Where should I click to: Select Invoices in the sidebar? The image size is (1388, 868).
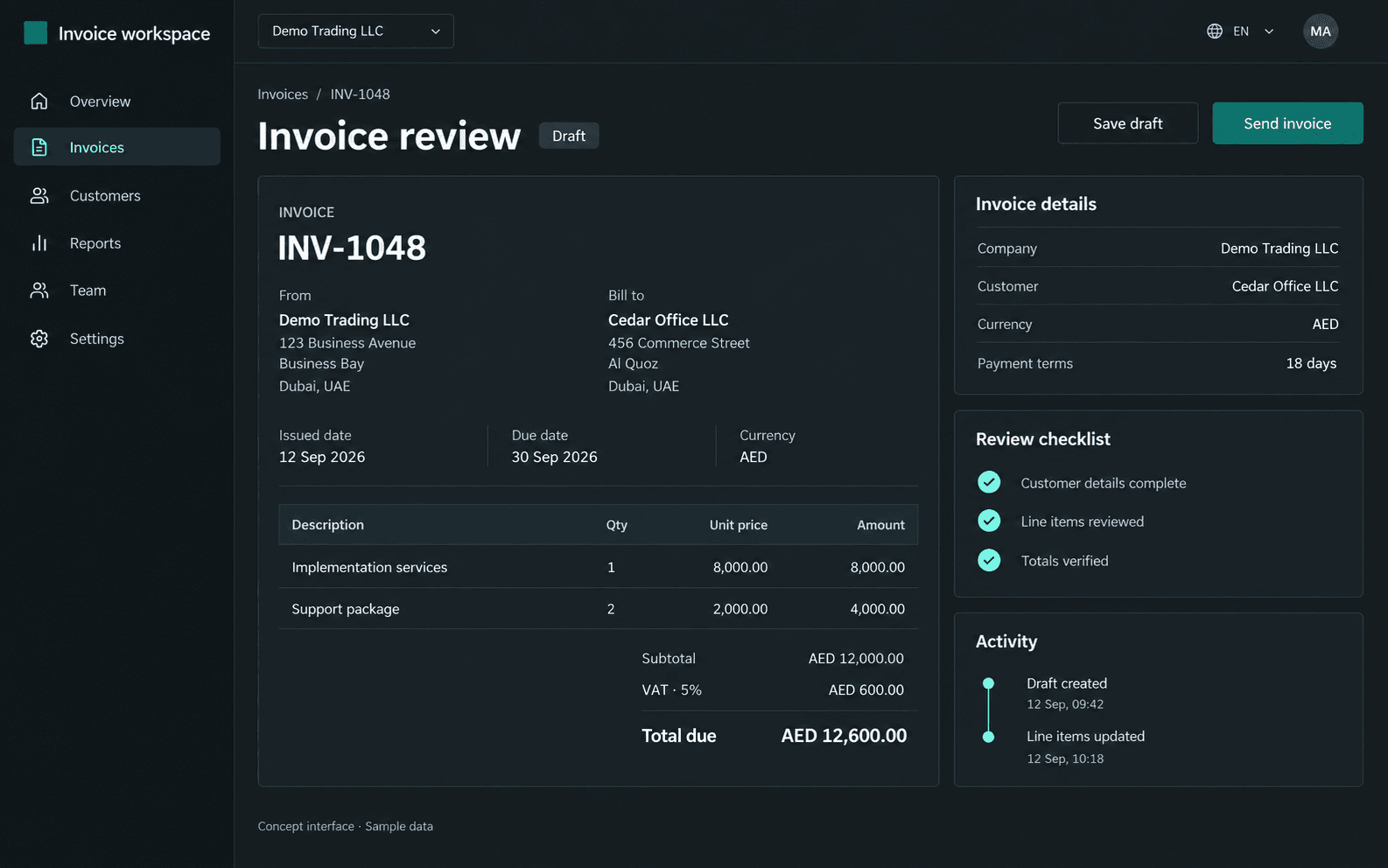tap(117, 147)
